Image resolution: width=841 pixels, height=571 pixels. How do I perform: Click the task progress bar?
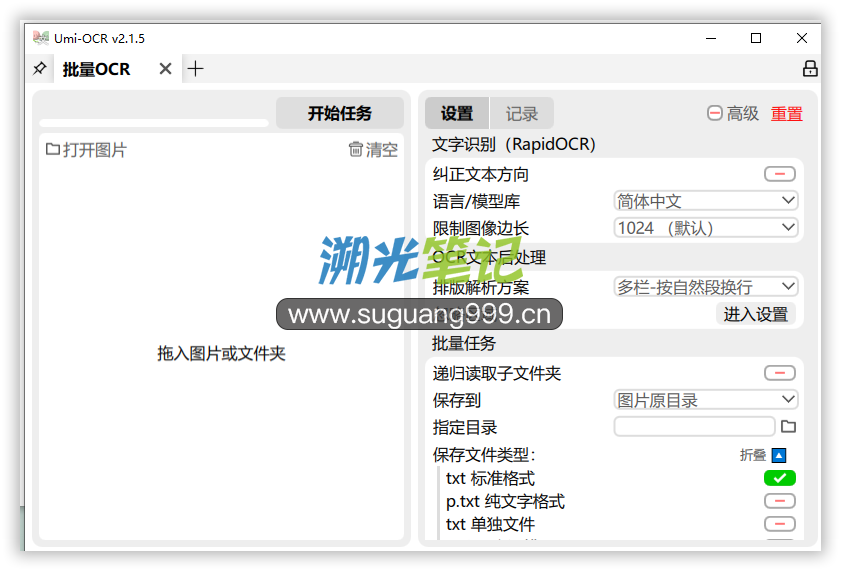[x=154, y=123]
